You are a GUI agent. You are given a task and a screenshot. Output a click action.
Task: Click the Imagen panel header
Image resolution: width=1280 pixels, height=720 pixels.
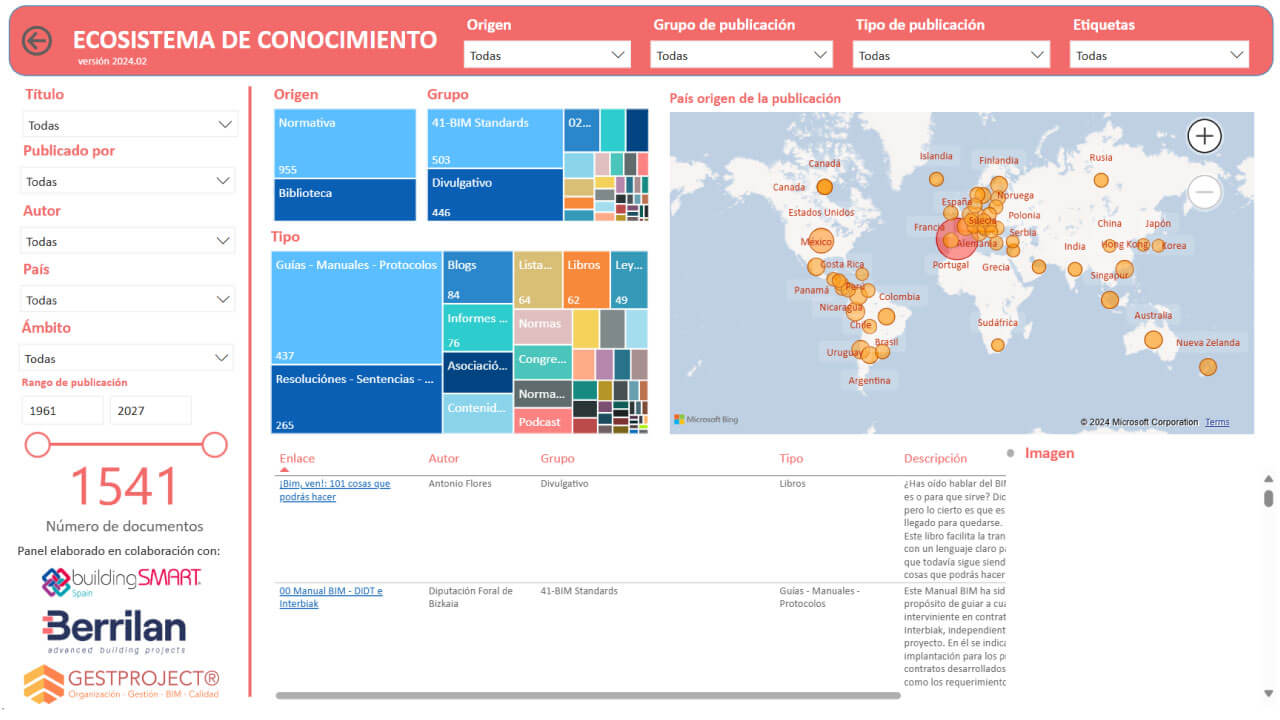(1049, 453)
